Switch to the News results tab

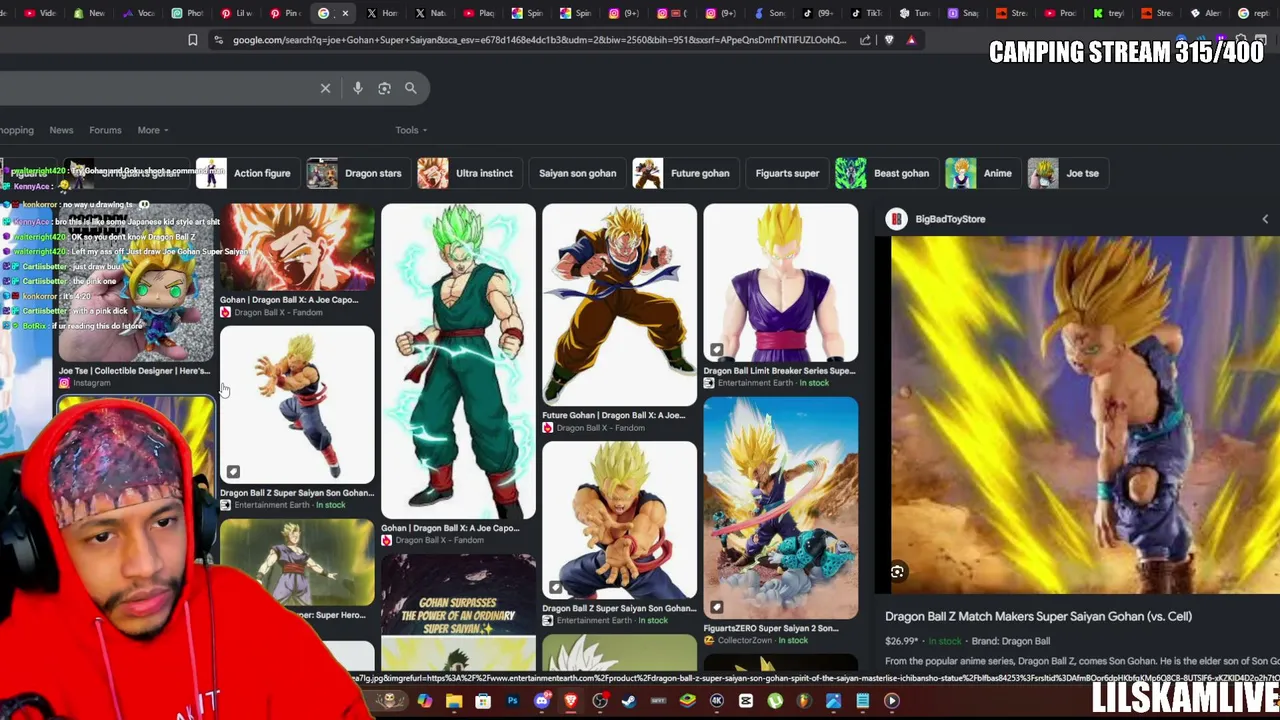tap(61, 130)
